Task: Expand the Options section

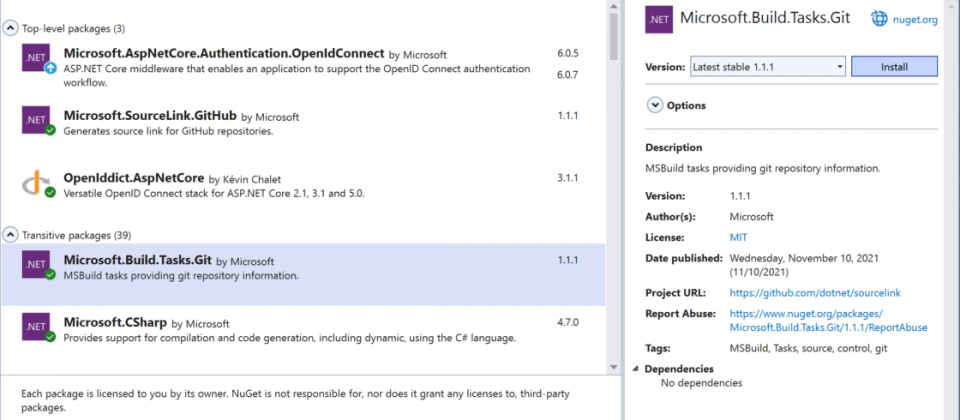Action: [655, 105]
